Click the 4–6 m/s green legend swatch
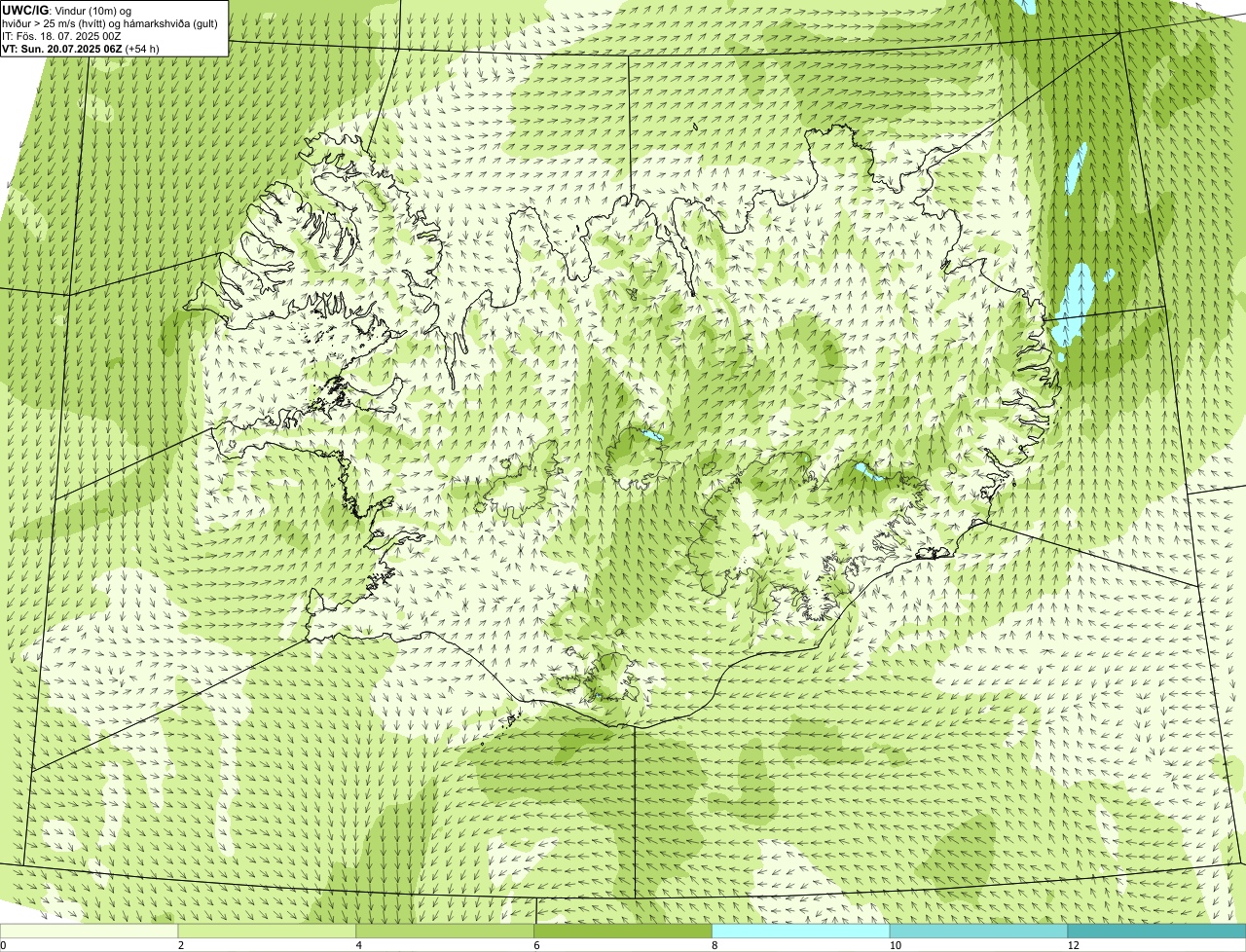Screen dimensions: 1246x952 click(x=446, y=932)
